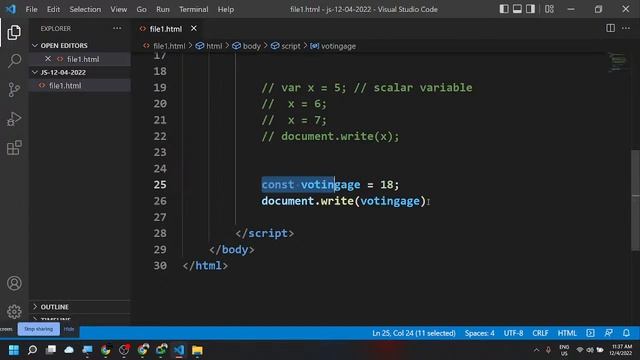640x360 pixels.
Task: Open Help menu
Action: point(226,9)
